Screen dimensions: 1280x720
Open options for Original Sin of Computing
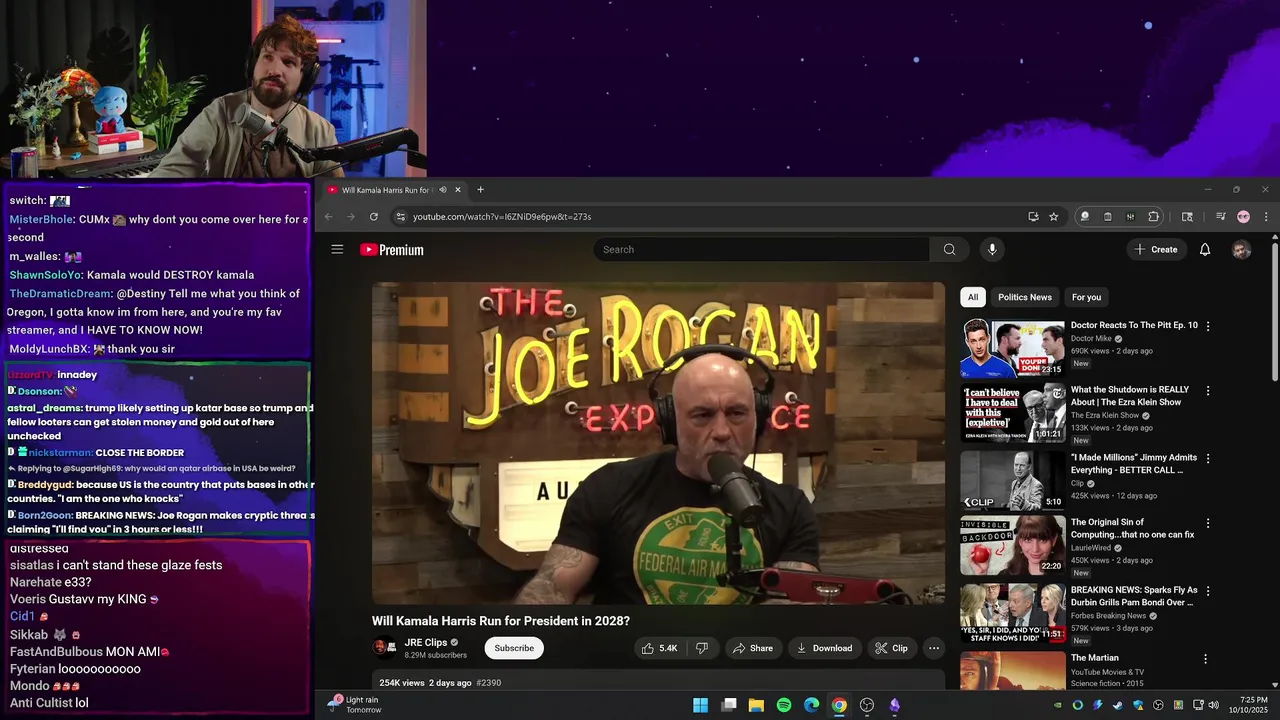click(x=1208, y=523)
